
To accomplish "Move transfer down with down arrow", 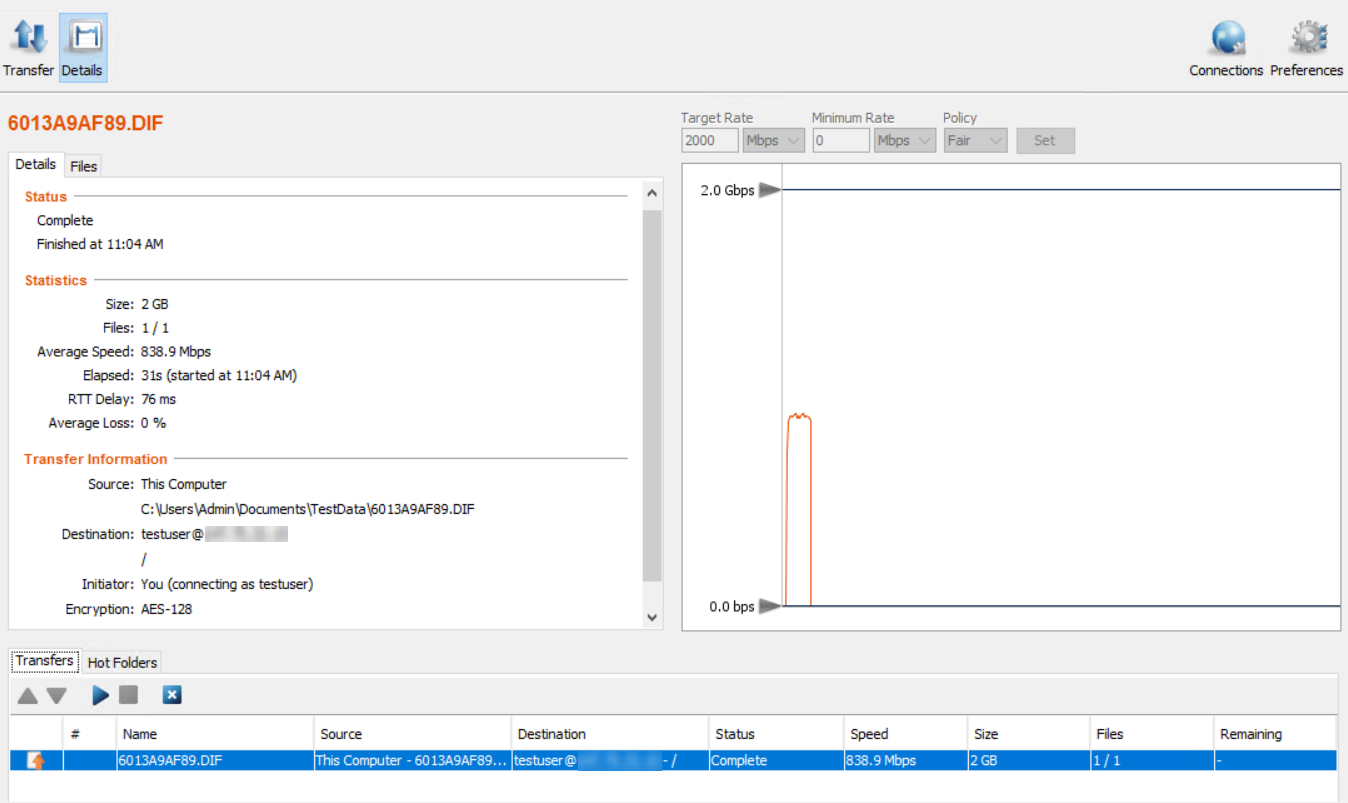I will click(56, 695).
